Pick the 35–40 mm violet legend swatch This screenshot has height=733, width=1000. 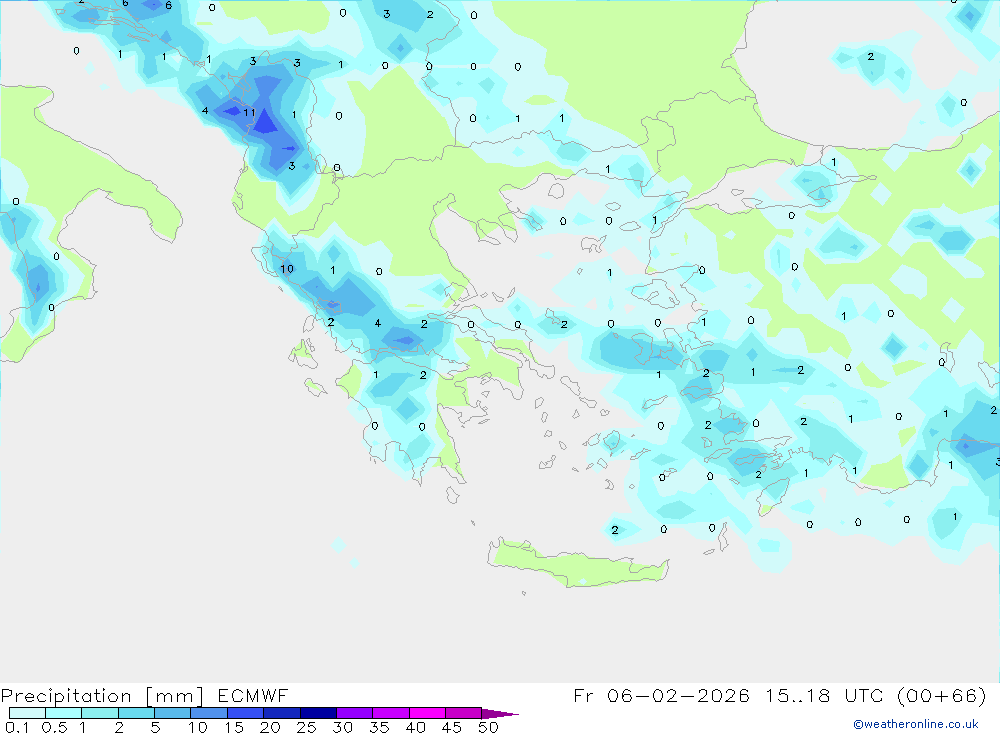point(390,713)
